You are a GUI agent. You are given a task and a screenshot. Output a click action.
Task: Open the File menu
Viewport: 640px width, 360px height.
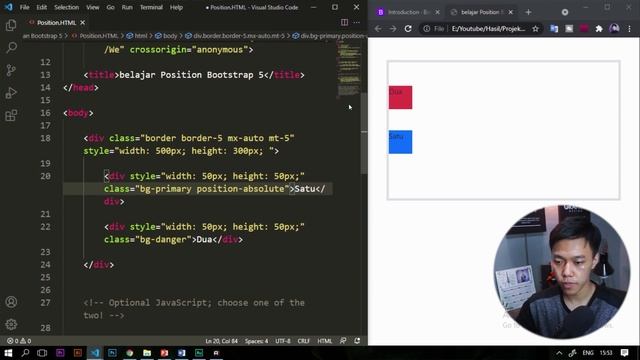[24, 7]
